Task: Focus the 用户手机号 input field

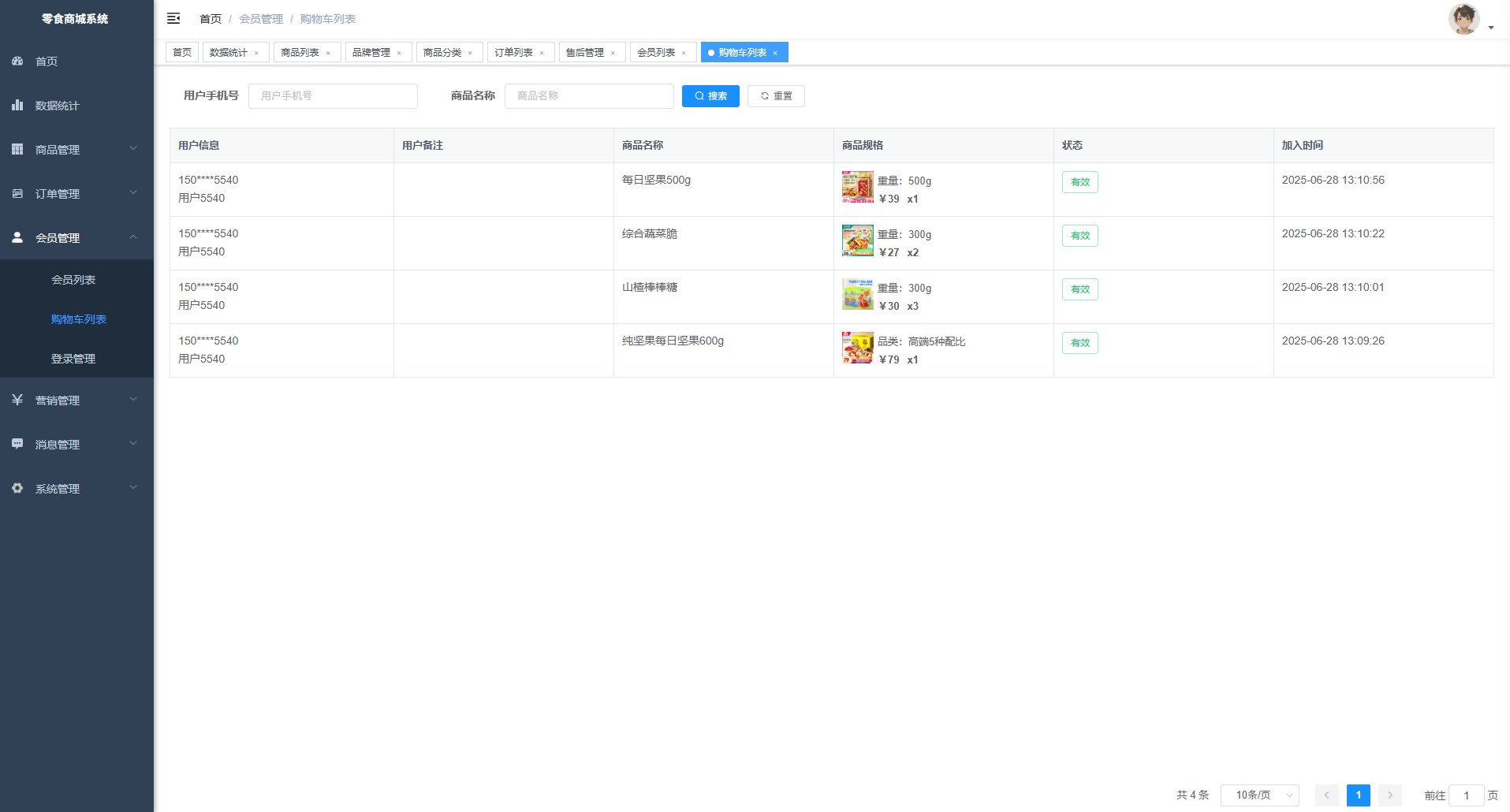Action: (333, 96)
